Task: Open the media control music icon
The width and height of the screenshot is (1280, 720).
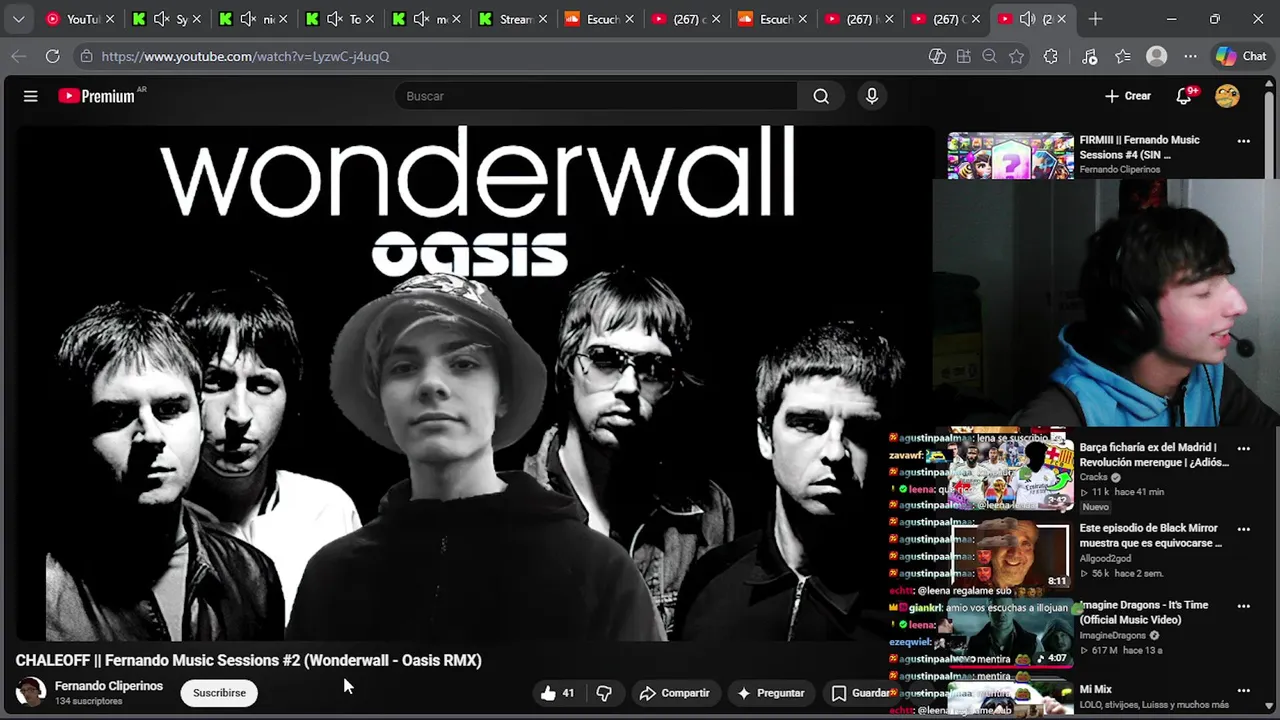Action: pos(1090,57)
